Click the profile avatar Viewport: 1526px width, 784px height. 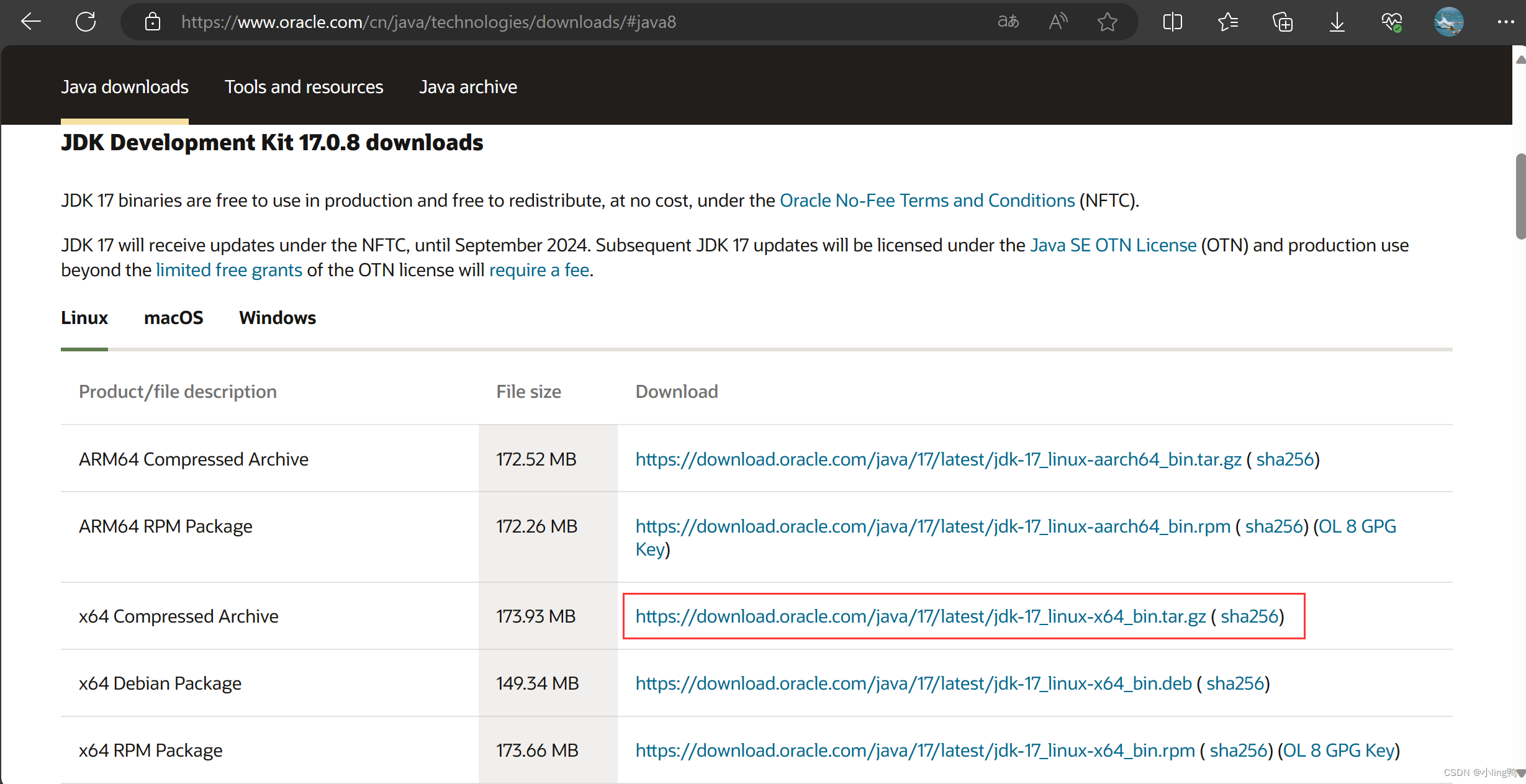(x=1448, y=22)
